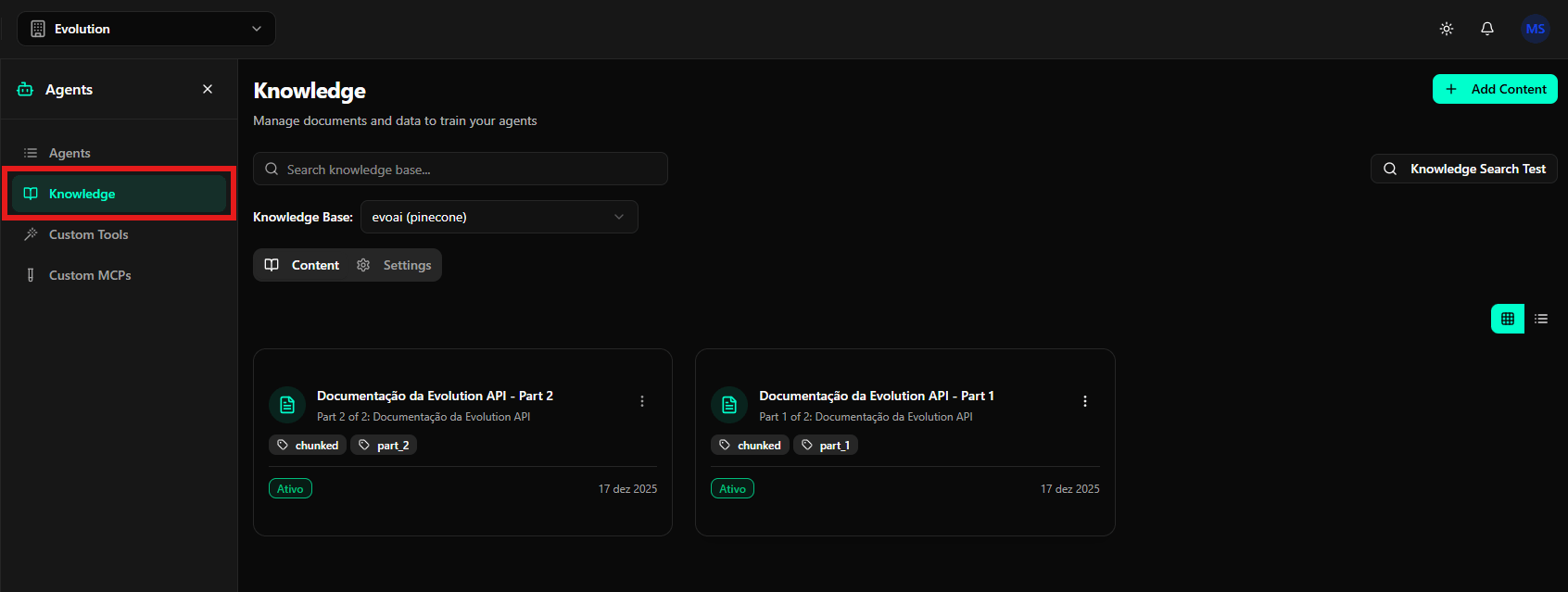
Task: Switch to list view
Action: pos(1541,319)
